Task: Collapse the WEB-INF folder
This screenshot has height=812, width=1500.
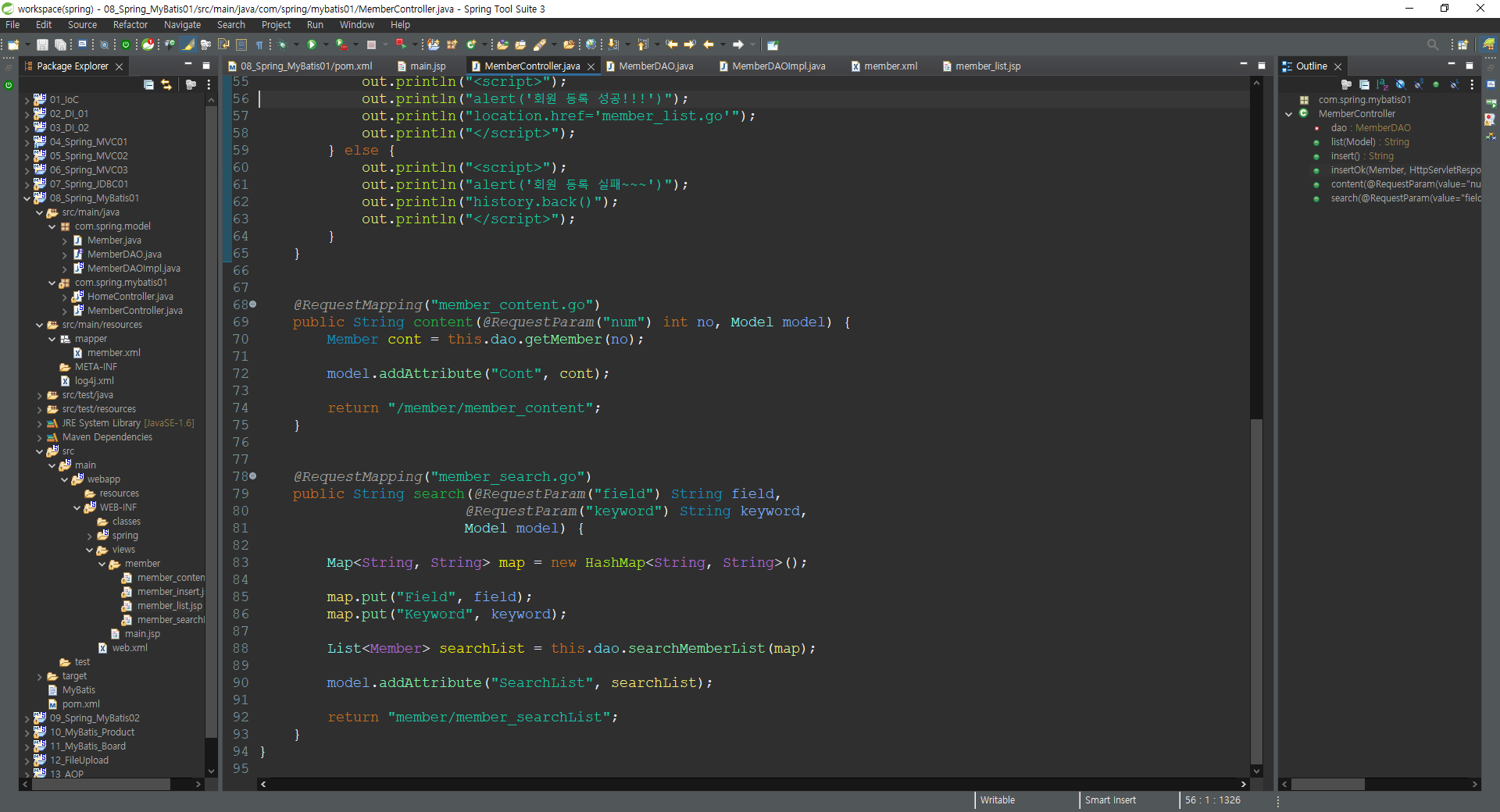Action: (x=77, y=507)
